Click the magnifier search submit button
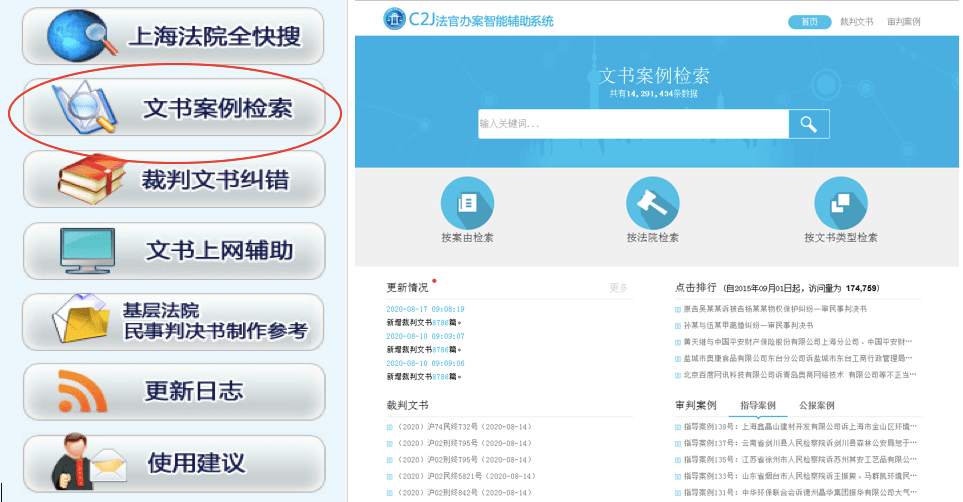963x502 pixels. (x=809, y=124)
